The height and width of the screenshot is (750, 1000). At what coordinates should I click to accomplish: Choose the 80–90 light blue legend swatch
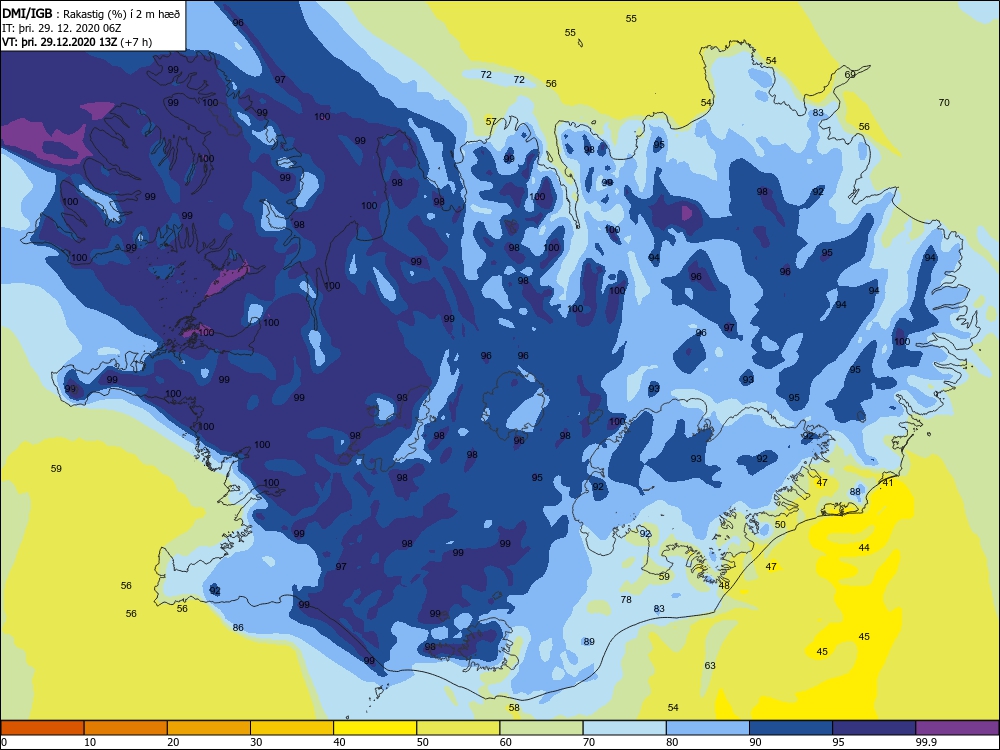click(x=708, y=728)
